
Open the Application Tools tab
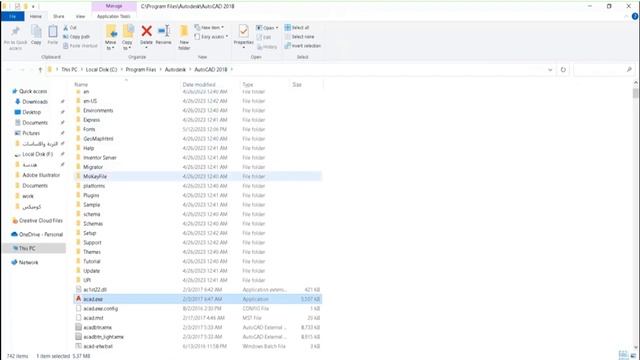click(113, 16)
